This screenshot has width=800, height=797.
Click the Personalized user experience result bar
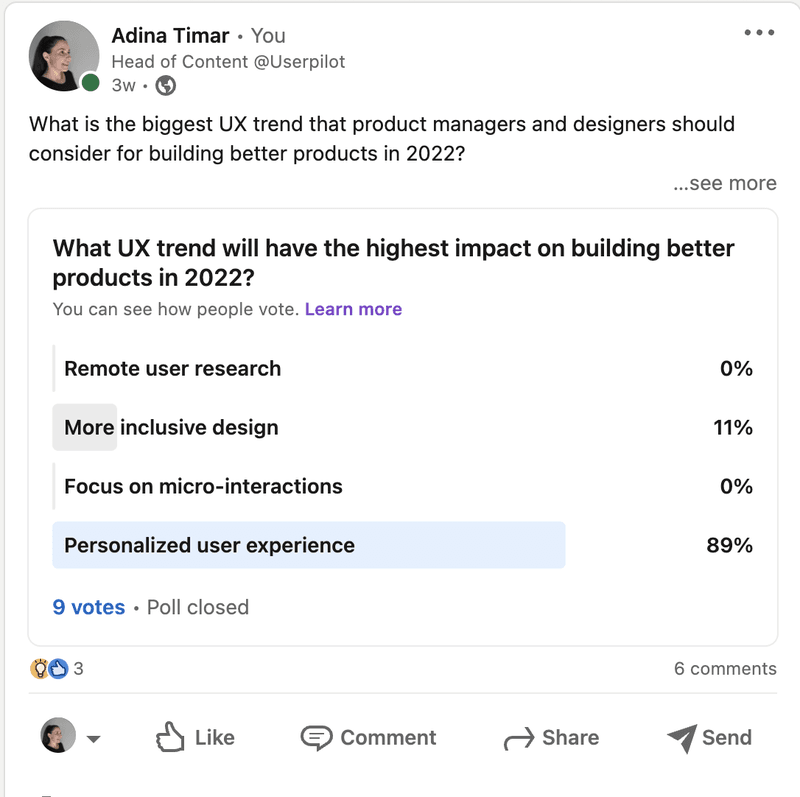[x=308, y=545]
